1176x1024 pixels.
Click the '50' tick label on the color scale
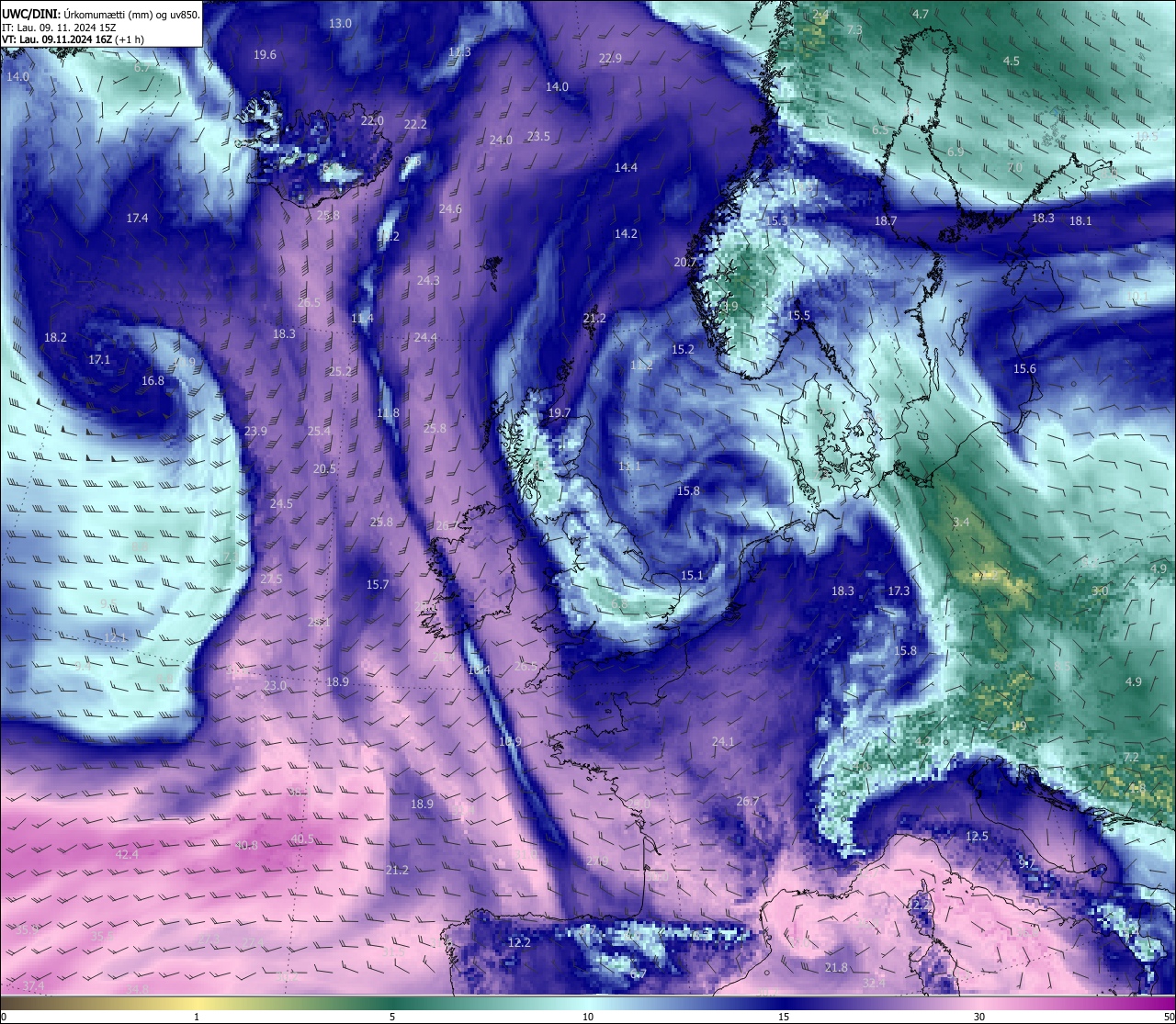click(1169, 1017)
